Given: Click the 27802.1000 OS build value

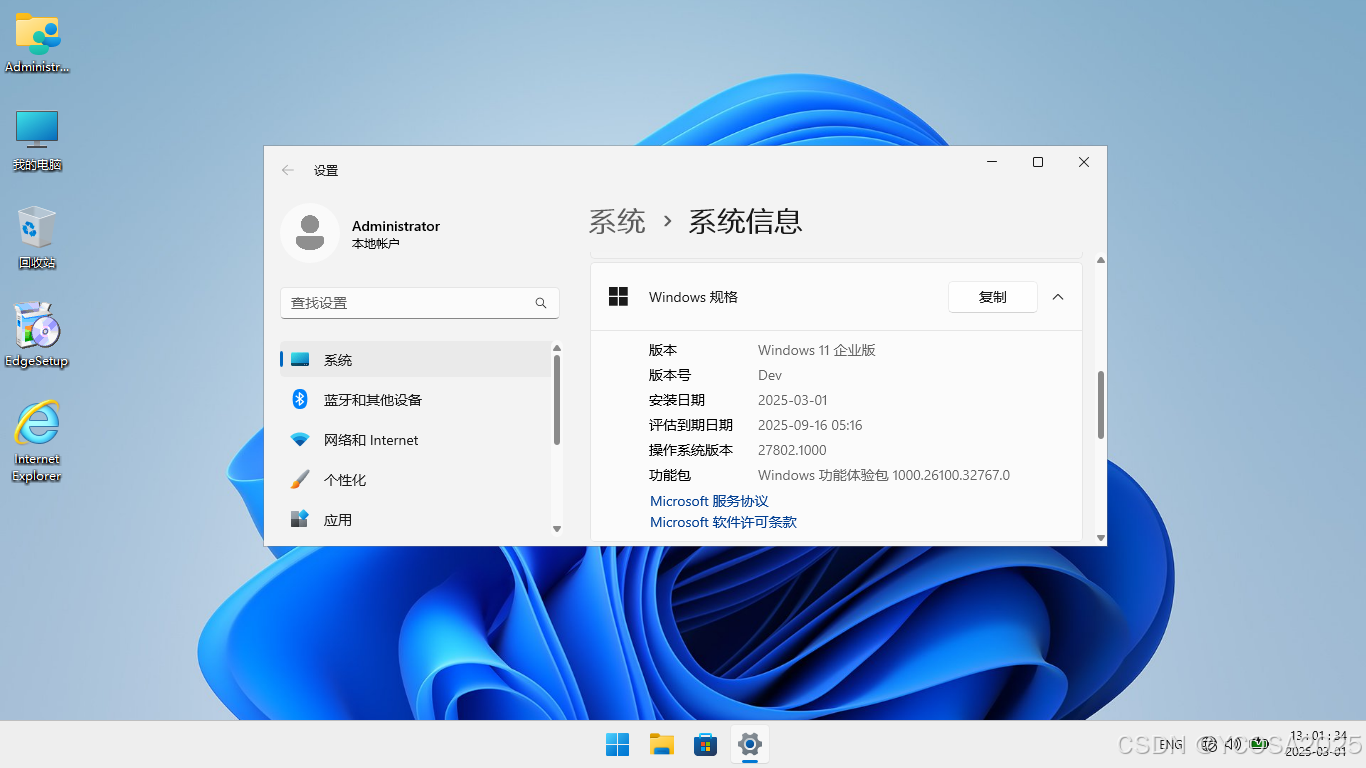Looking at the screenshot, I should [x=792, y=450].
